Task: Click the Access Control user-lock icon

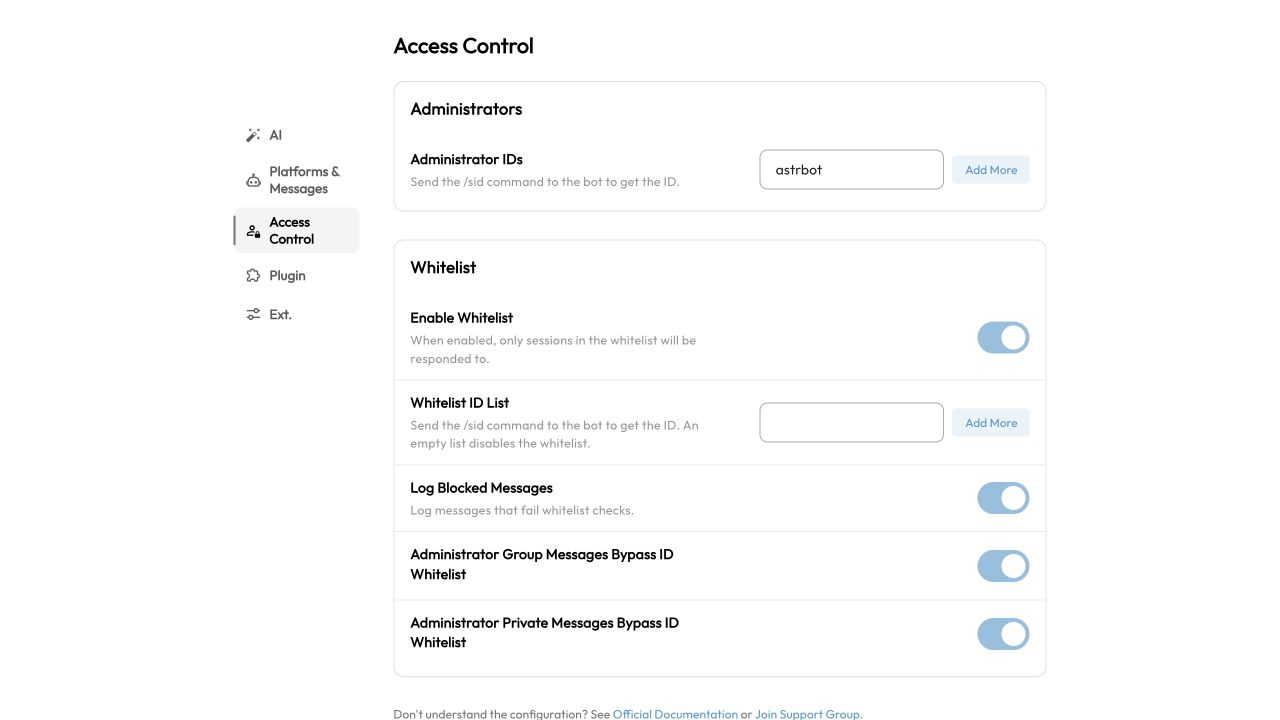Action: click(x=253, y=231)
